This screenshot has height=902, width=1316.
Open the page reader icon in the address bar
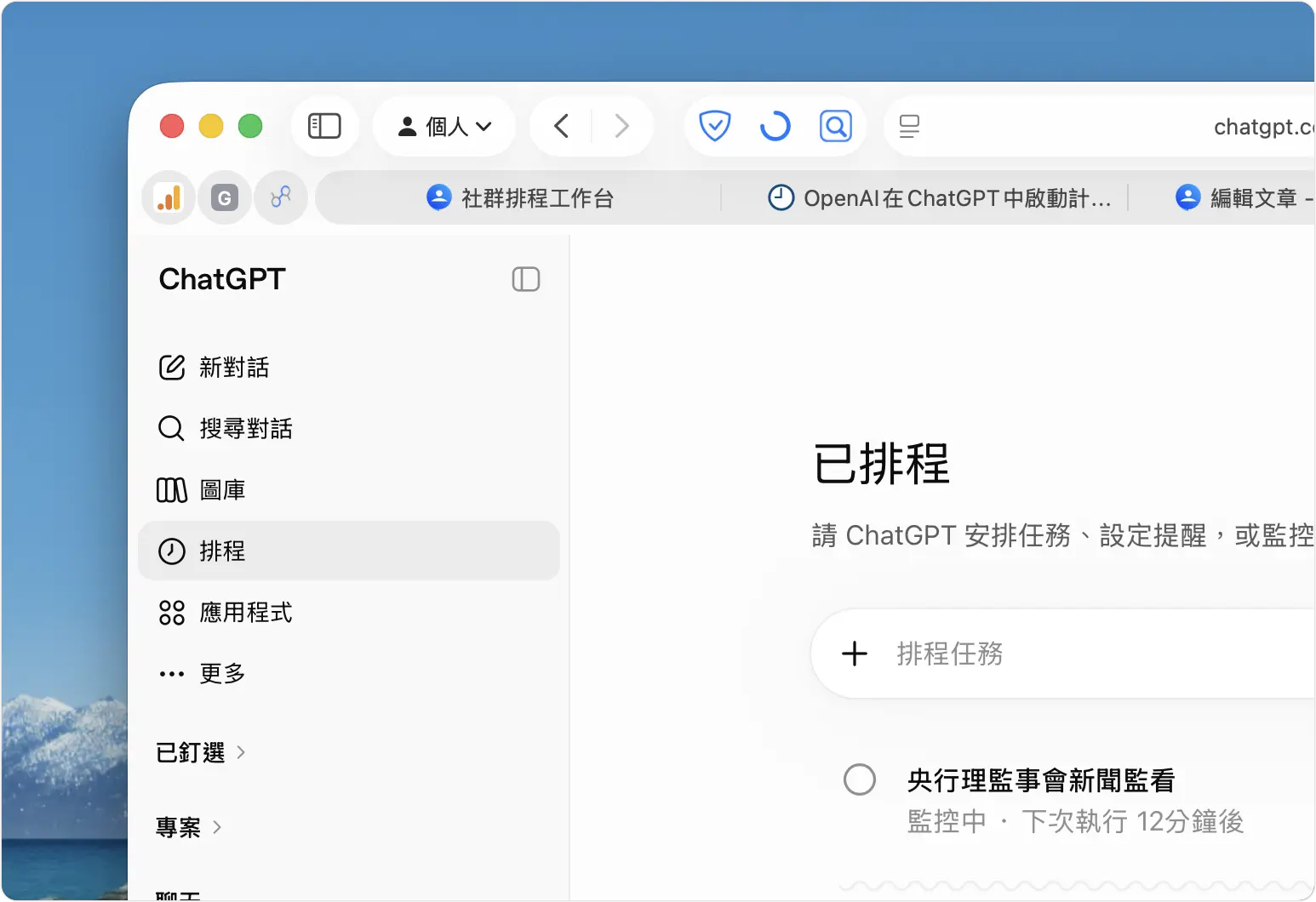[909, 126]
